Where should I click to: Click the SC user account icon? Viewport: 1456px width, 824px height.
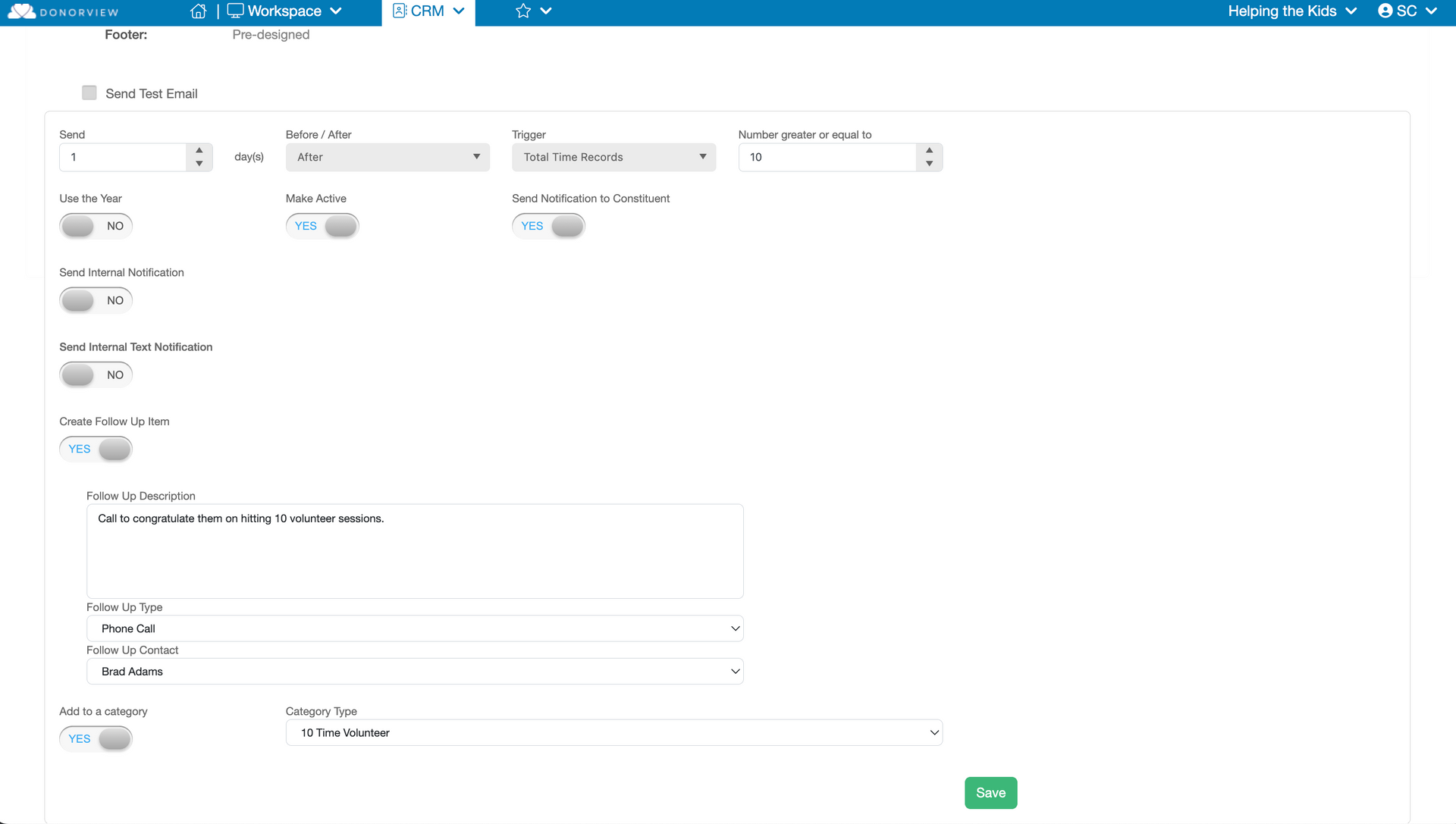(1385, 11)
